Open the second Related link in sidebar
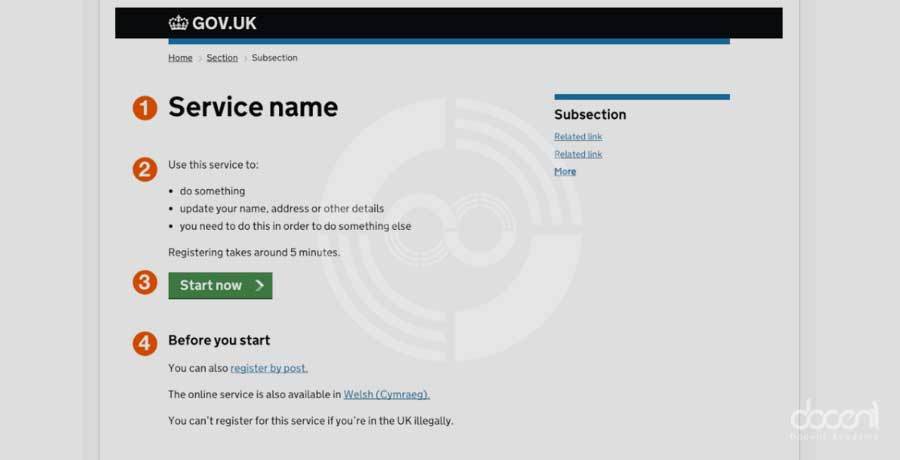900x460 pixels. 578,154
